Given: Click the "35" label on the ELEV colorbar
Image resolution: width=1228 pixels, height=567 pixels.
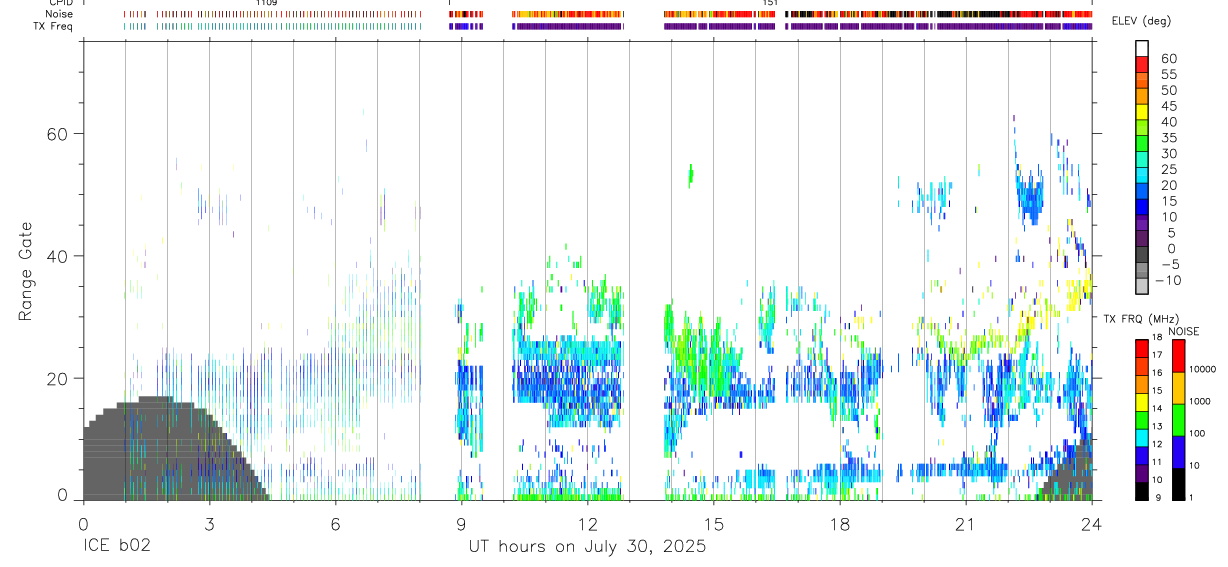Looking at the screenshot, I should tap(1169, 138).
